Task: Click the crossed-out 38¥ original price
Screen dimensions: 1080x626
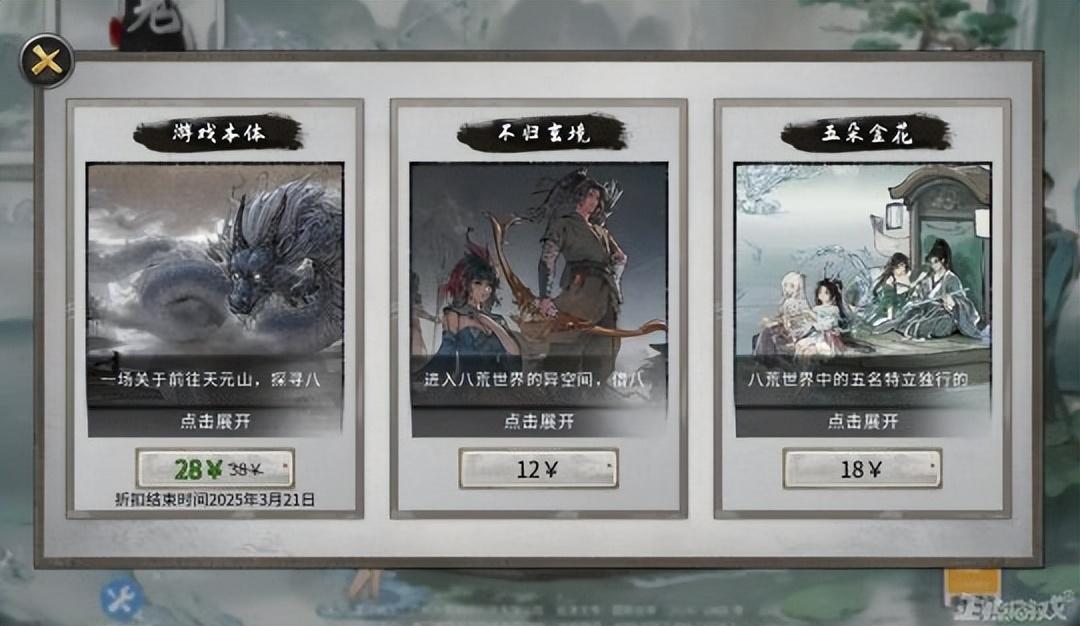Action: pos(246,470)
